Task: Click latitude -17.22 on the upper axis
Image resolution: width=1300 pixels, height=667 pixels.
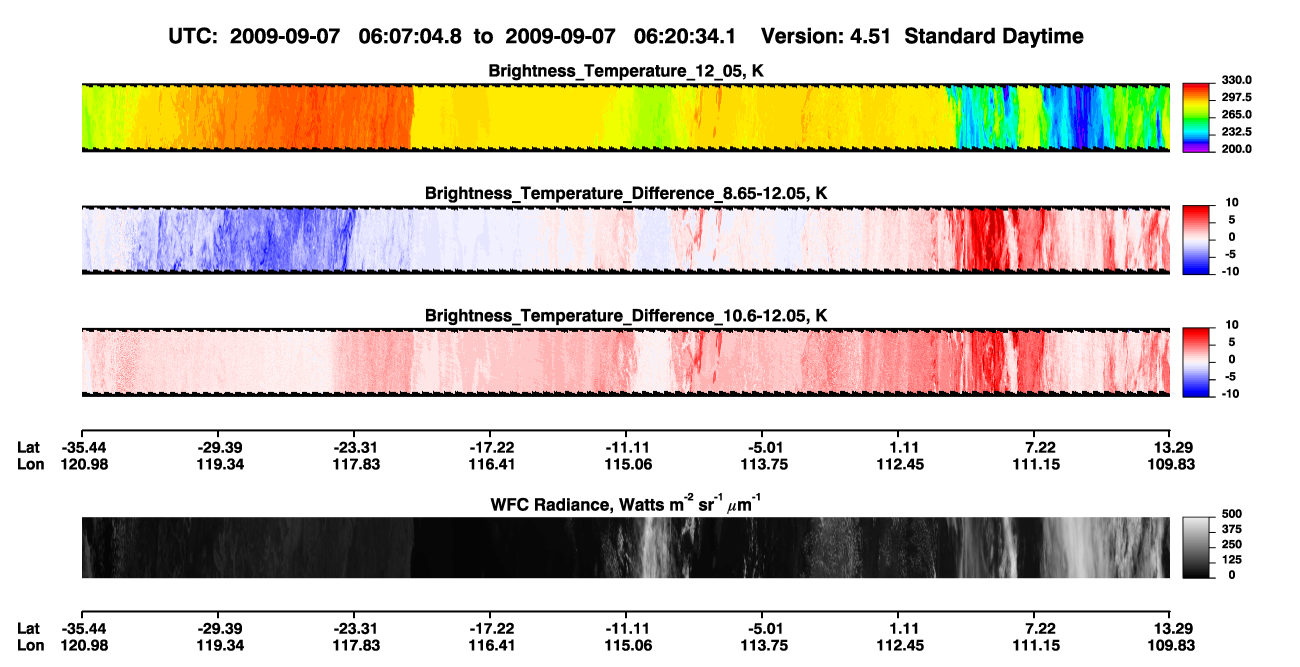Action: click(x=490, y=448)
